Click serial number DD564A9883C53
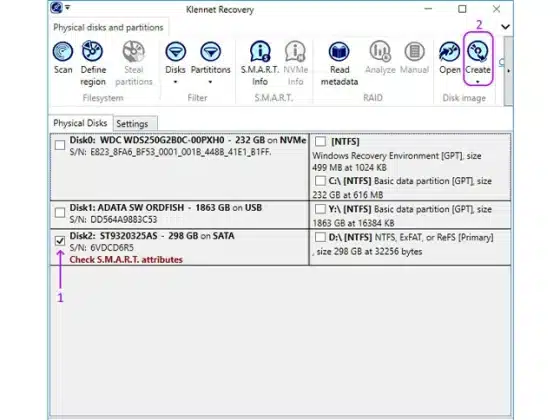 pos(124,220)
